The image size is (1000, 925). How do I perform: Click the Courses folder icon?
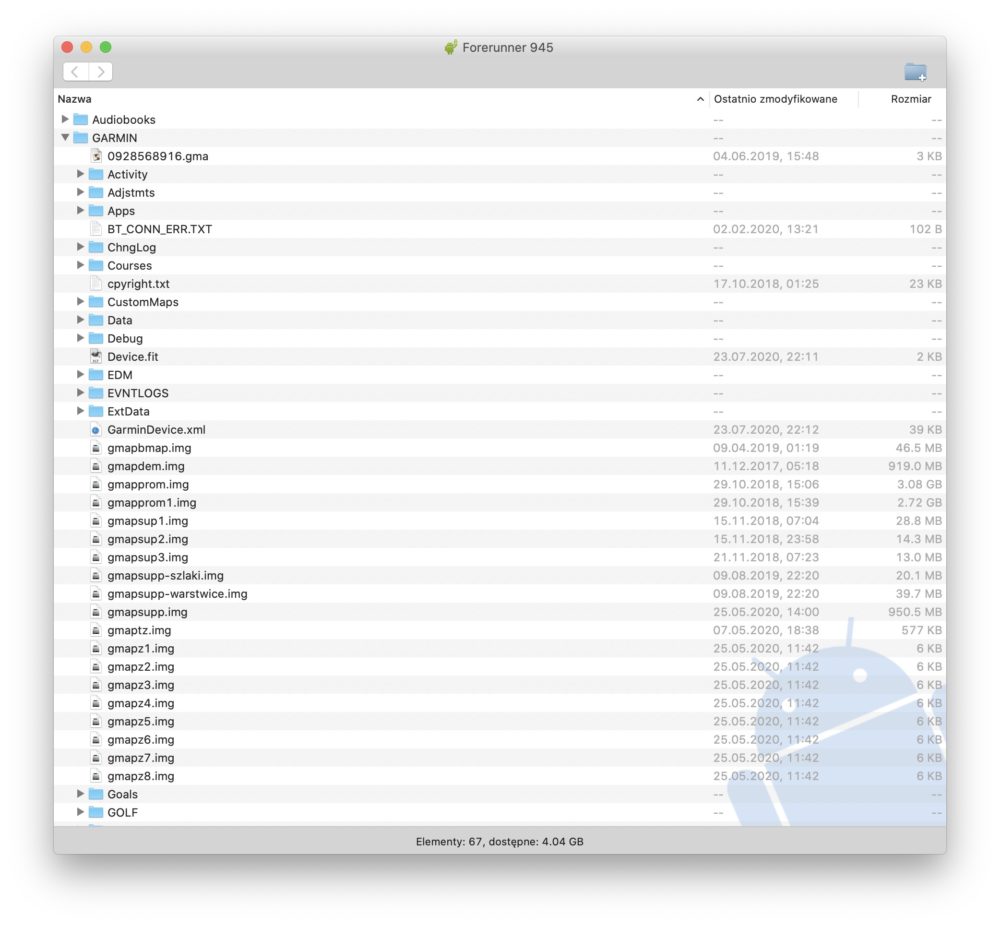tap(96, 265)
